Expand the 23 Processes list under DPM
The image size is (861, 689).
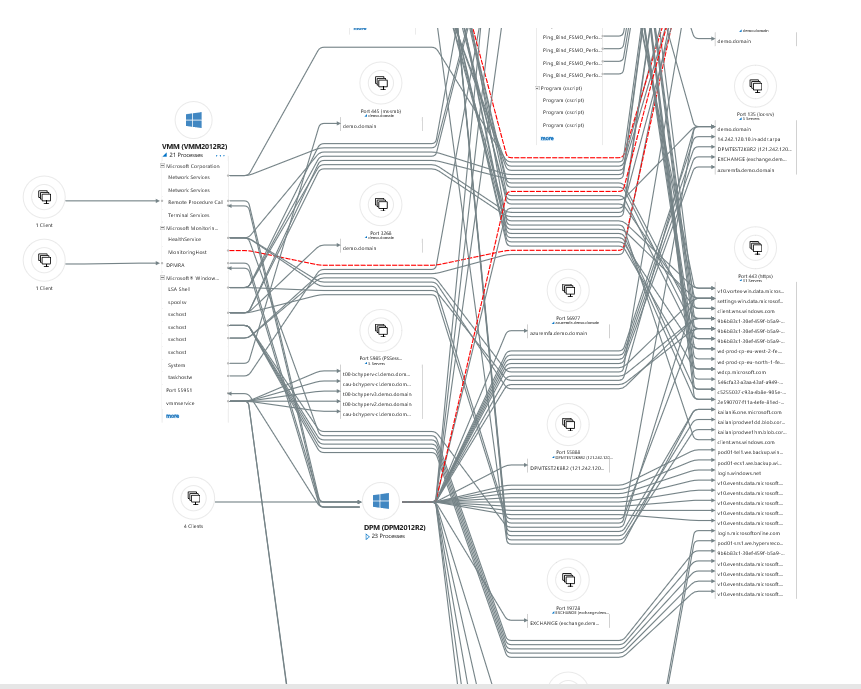coord(367,536)
